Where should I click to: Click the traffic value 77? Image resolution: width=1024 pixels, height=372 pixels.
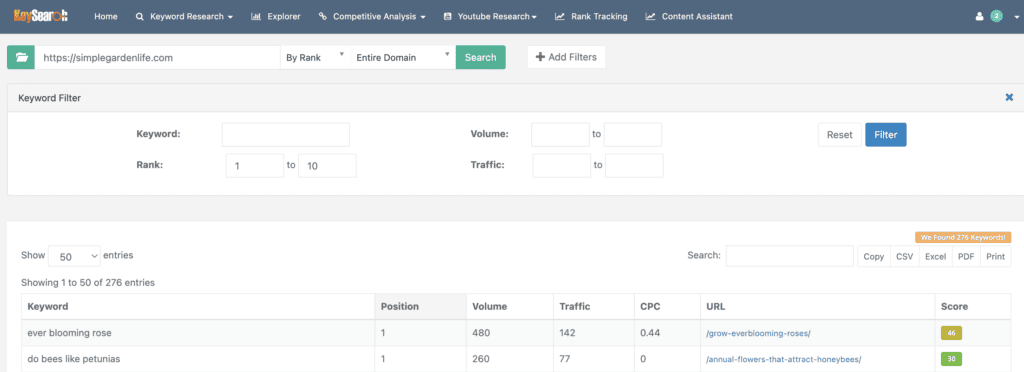point(565,359)
